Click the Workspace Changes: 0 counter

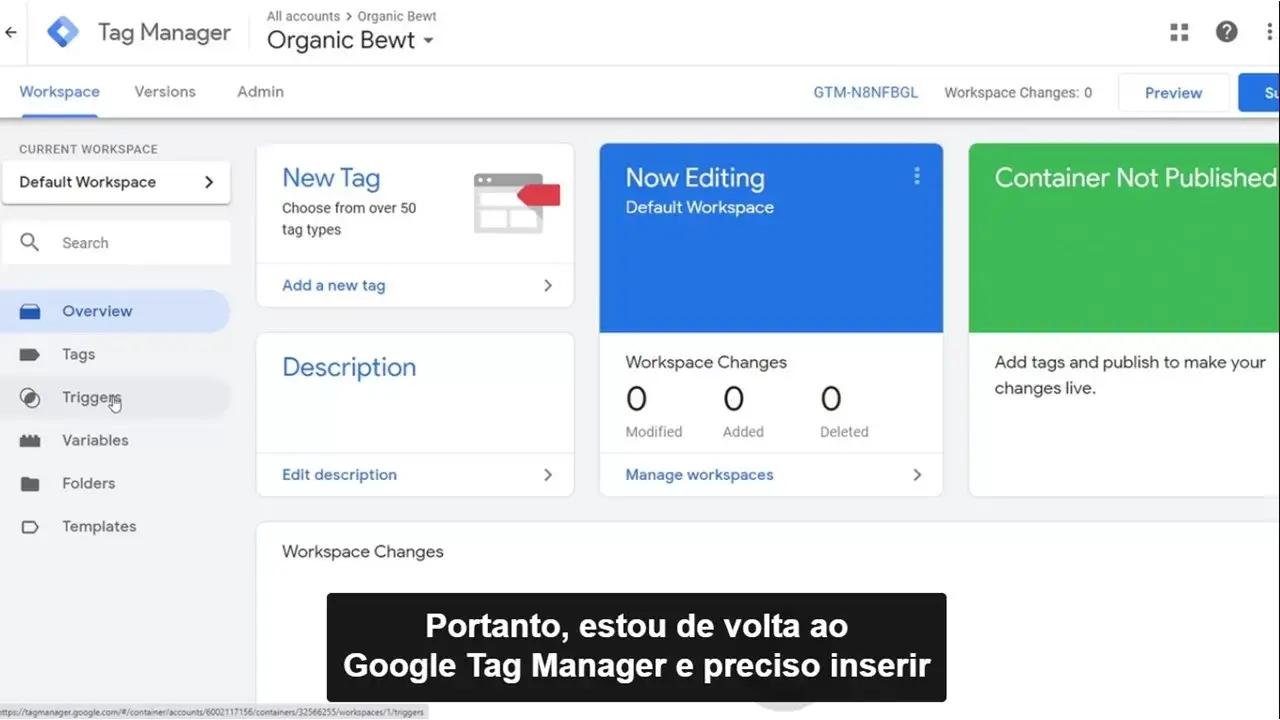point(1018,93)
